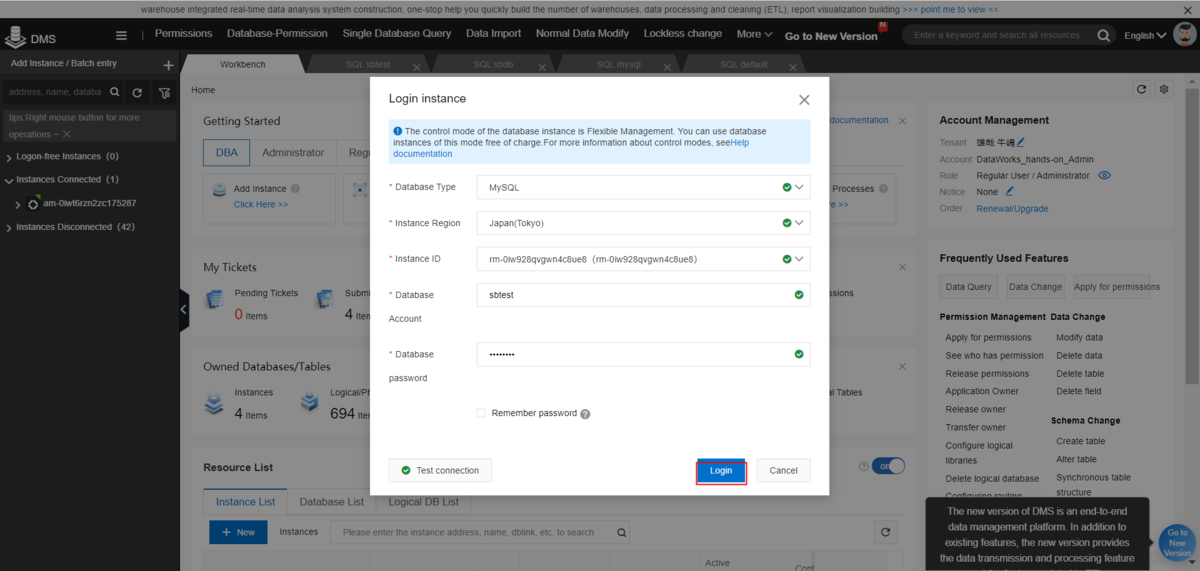Click the DMS logo icon
The image size is (1200, 571).
pos(15,38)
